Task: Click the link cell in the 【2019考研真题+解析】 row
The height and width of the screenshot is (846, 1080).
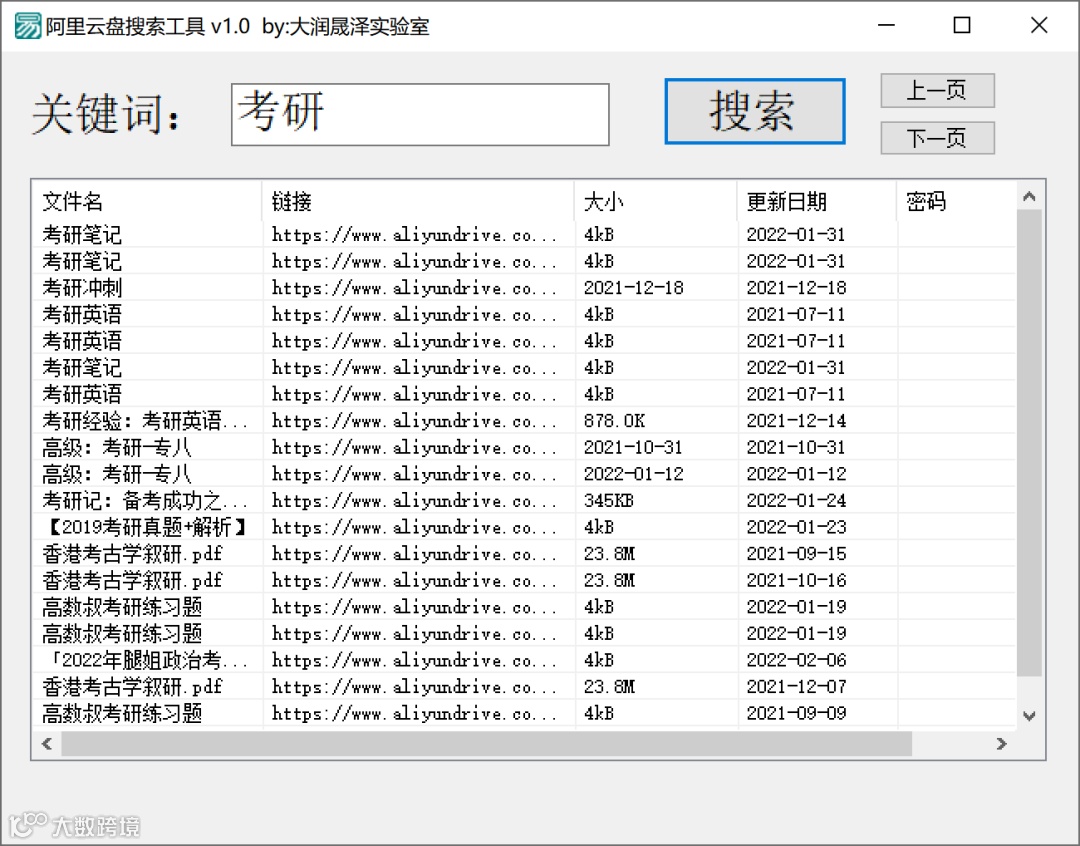Action: pyautogui.click(x=415, y=528)
